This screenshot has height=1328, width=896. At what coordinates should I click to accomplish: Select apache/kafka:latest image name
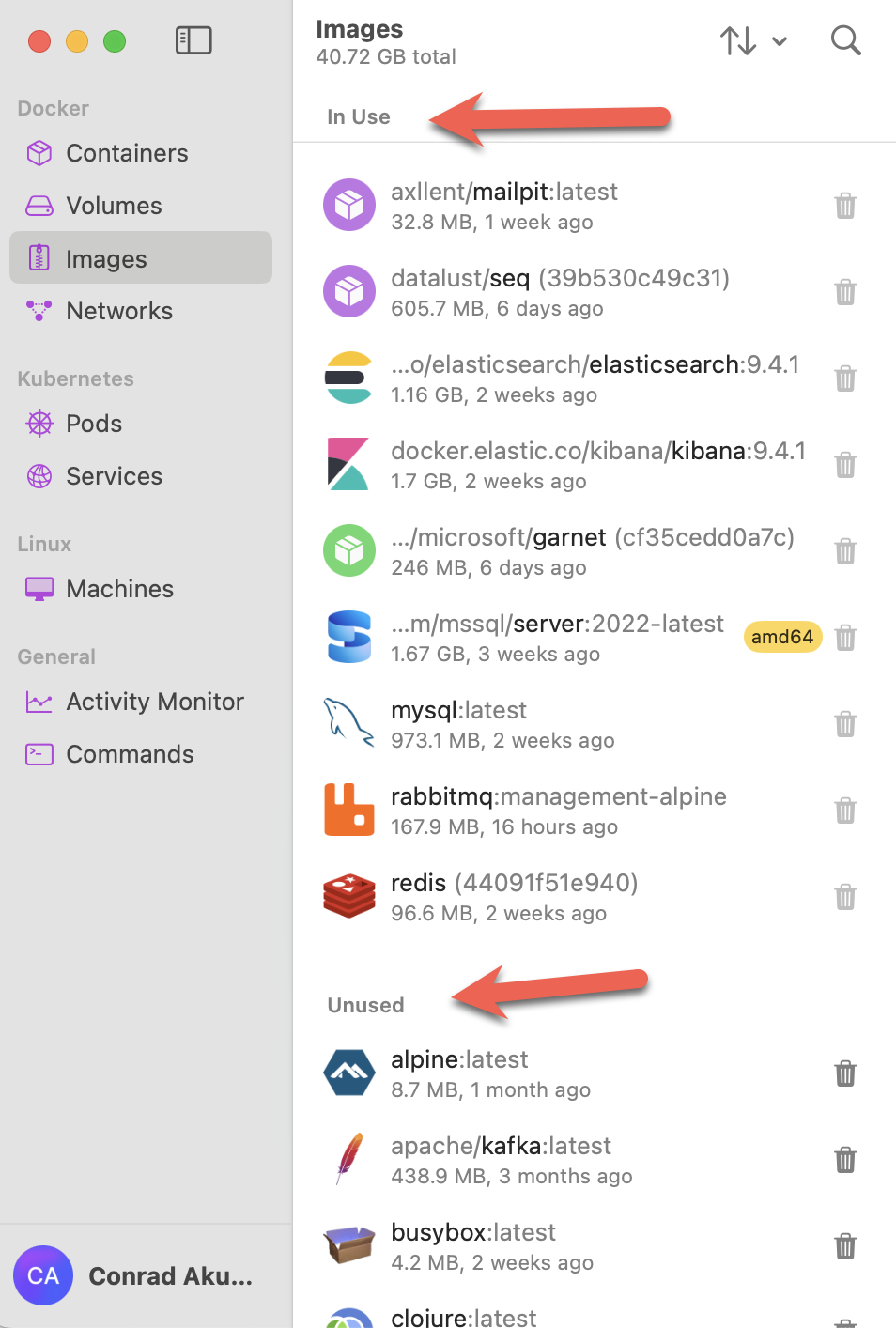point(501,1146)
